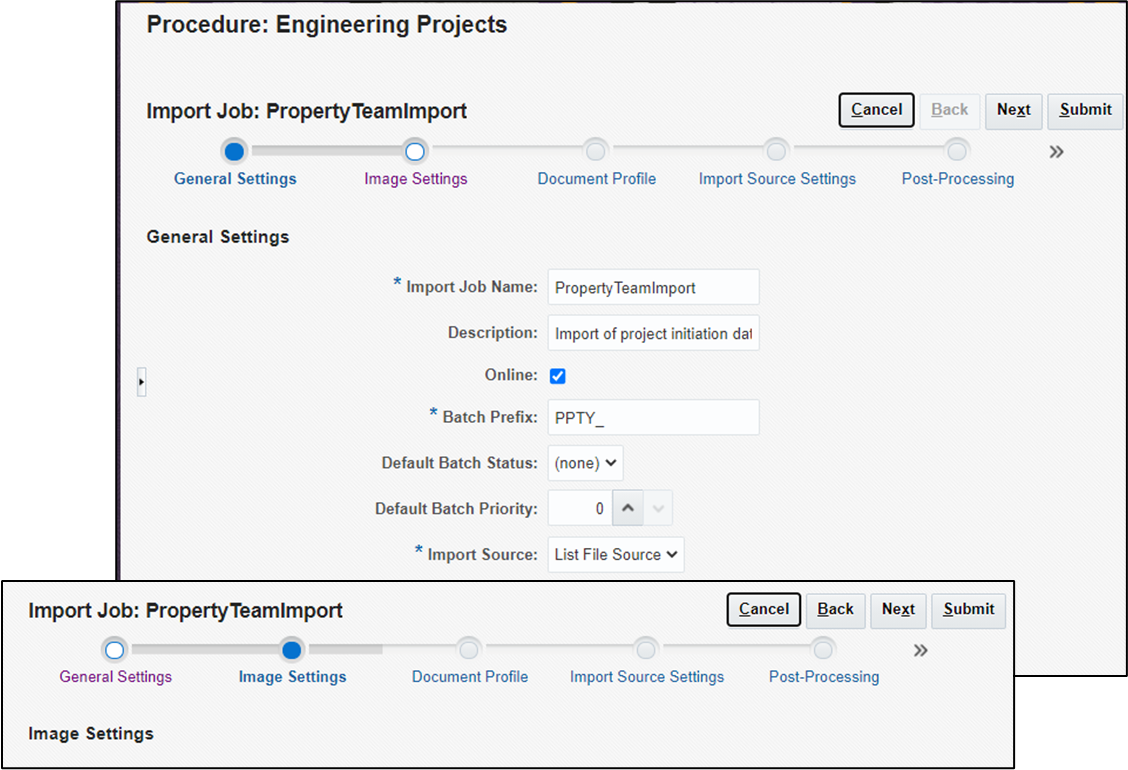Open the Import Source dropdown
Screen dimensions: 1128x770
click(x=615, y=554)
